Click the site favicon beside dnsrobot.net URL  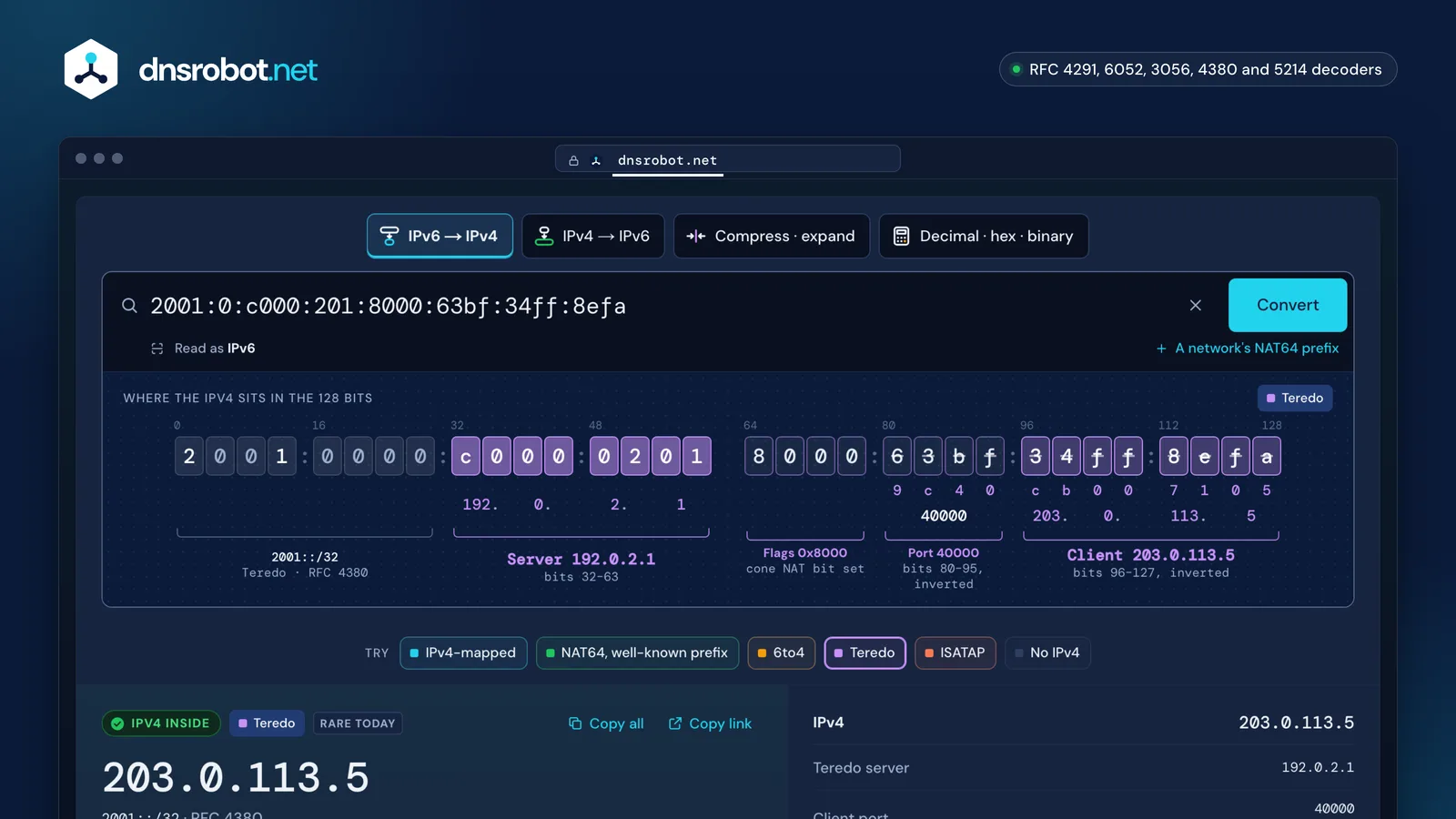click(x=596, y=160)
